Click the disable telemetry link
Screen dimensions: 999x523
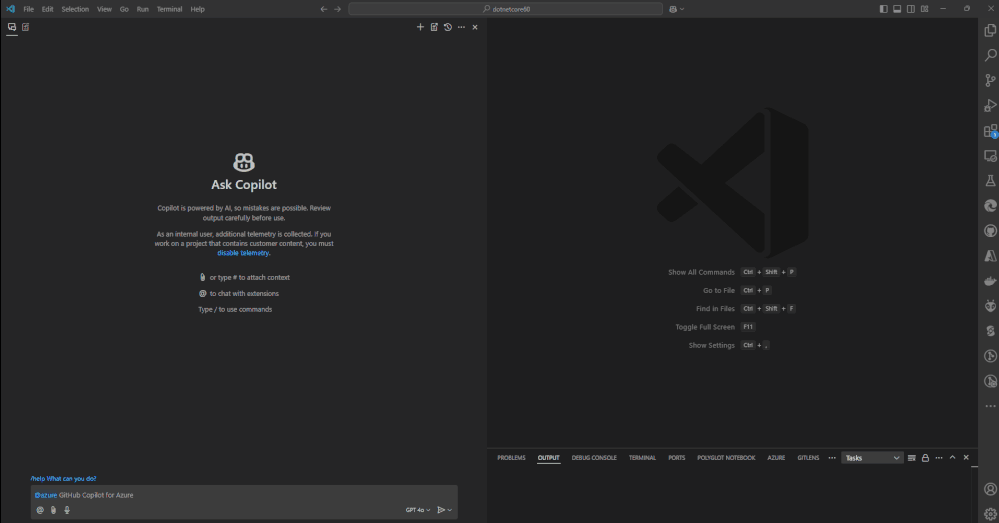pos(243,253)
